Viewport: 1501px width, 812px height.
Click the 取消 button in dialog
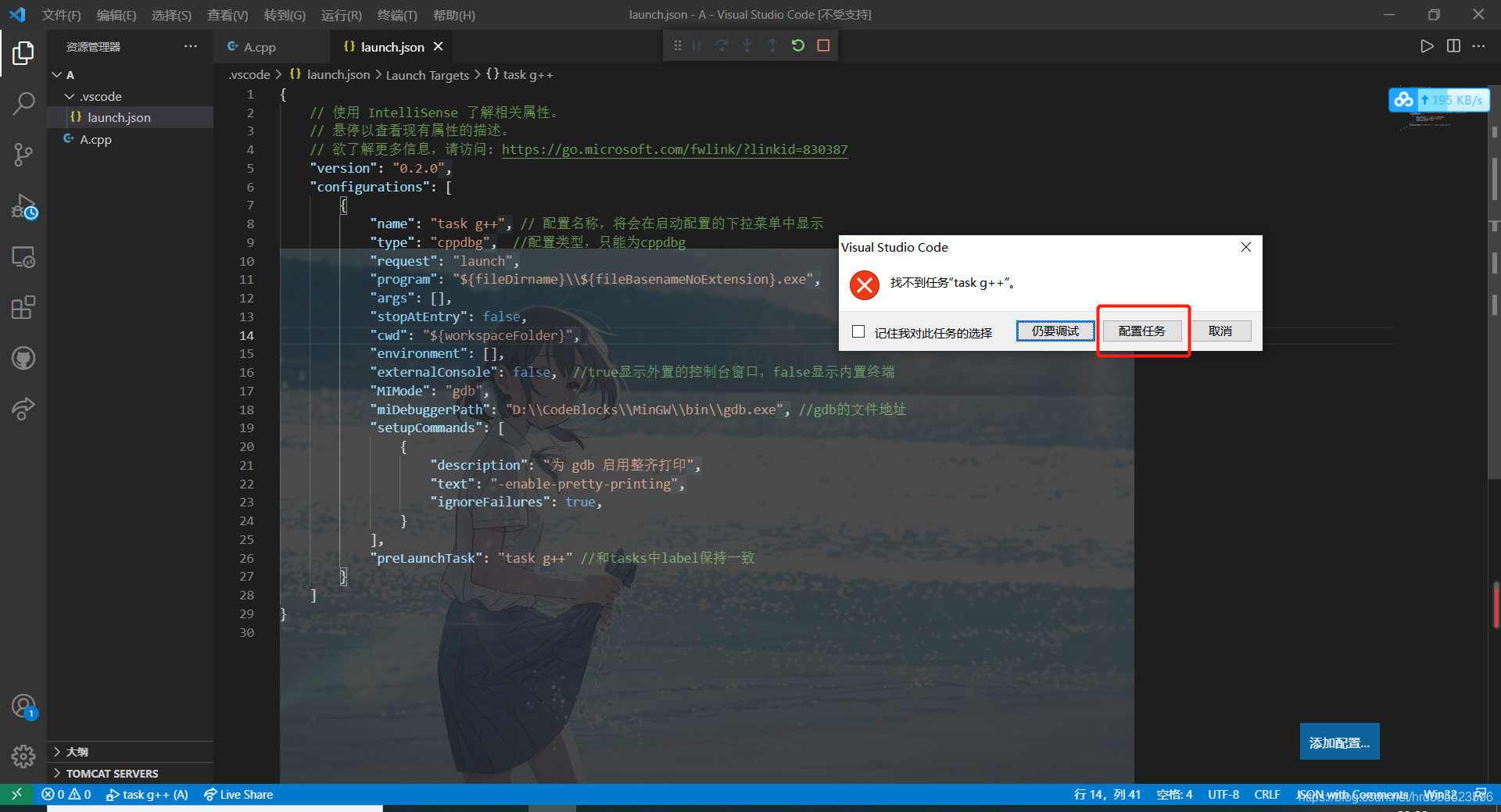point(1220,331)
